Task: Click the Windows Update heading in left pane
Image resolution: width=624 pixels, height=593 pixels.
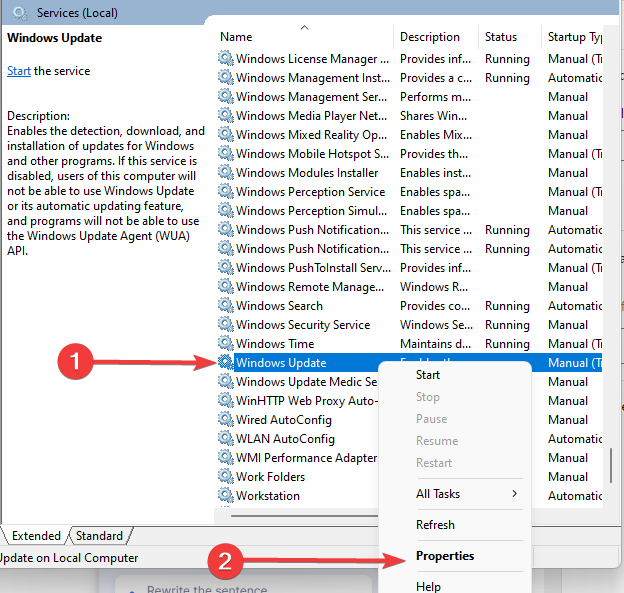Action: click(55, 38)
